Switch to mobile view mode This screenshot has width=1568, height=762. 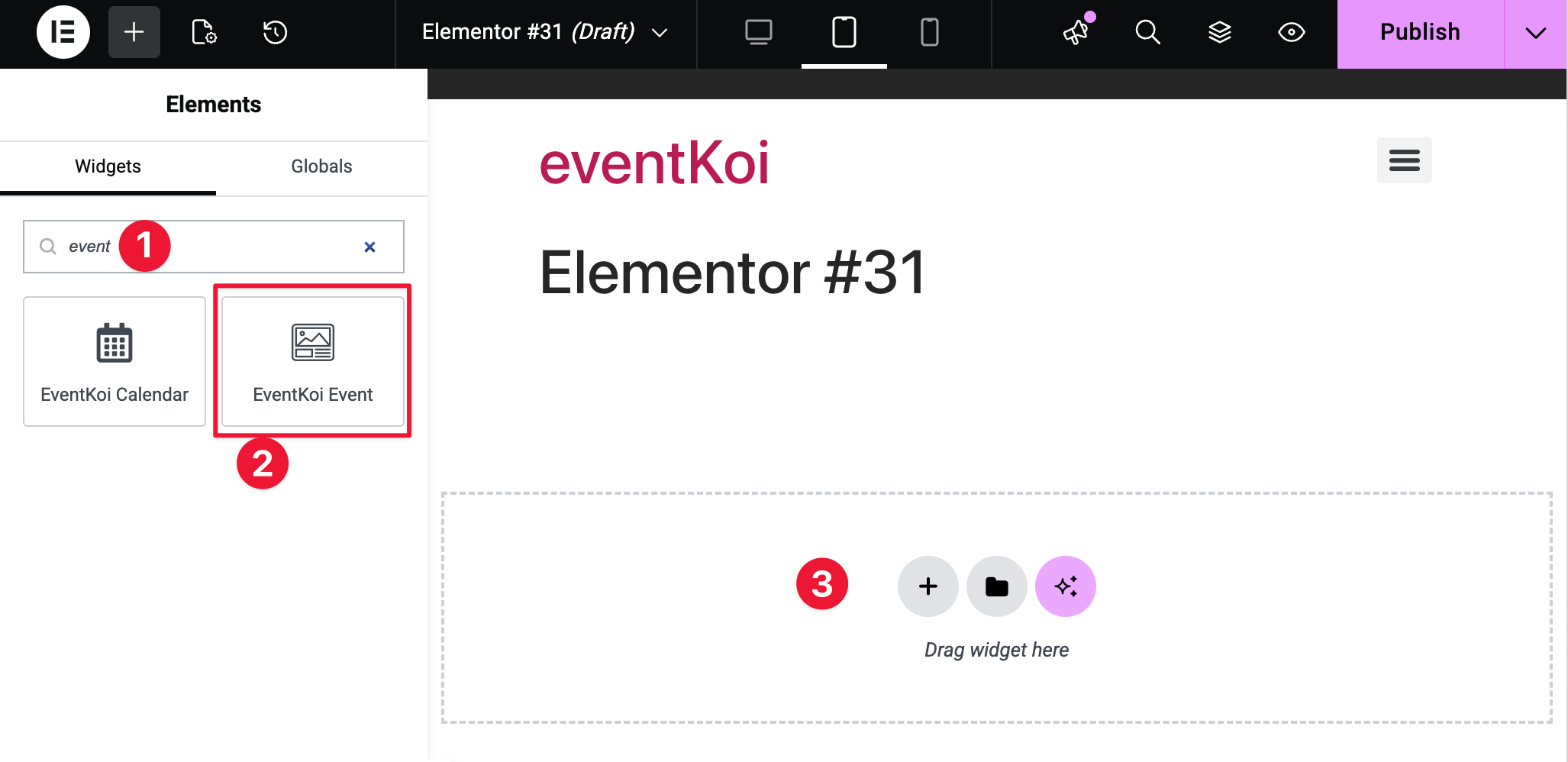click(x=929, y=32)
